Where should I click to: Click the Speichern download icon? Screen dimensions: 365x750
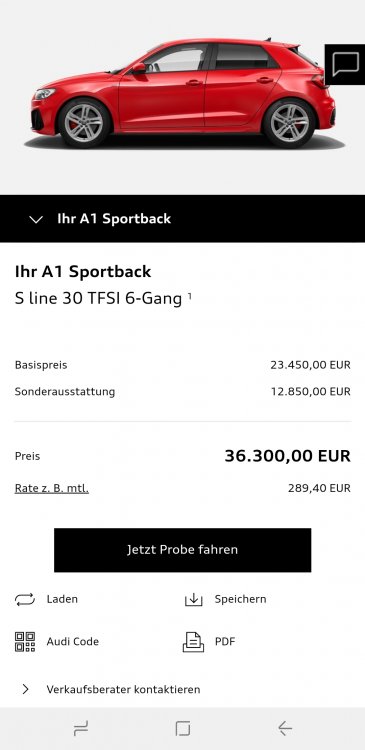(x=193, y=599)
